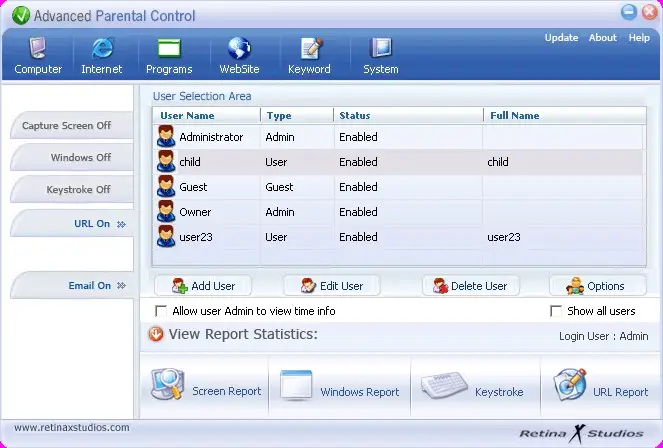Screen dimensions: 663x448
Task: Click the Edit User button
Action: pyautogui.click(x=332, y=286)
